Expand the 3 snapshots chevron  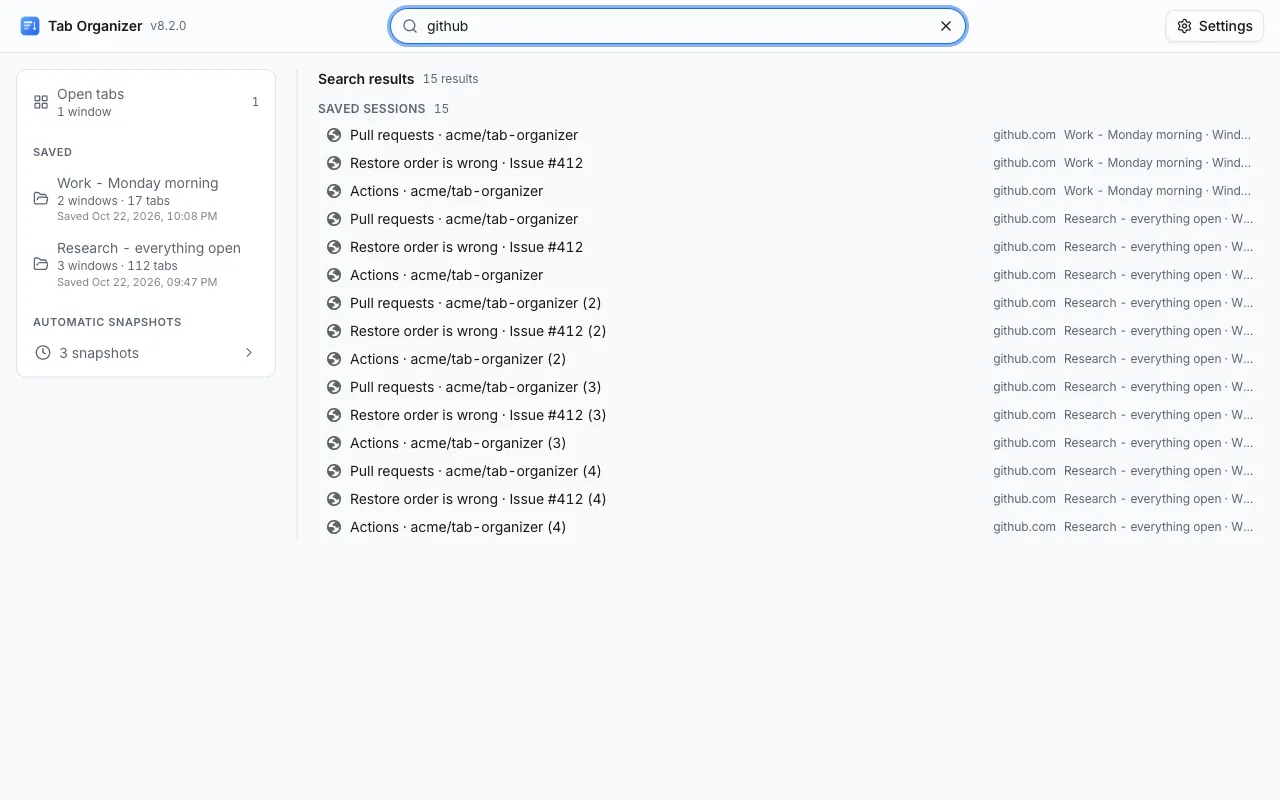tap(249, 353)
